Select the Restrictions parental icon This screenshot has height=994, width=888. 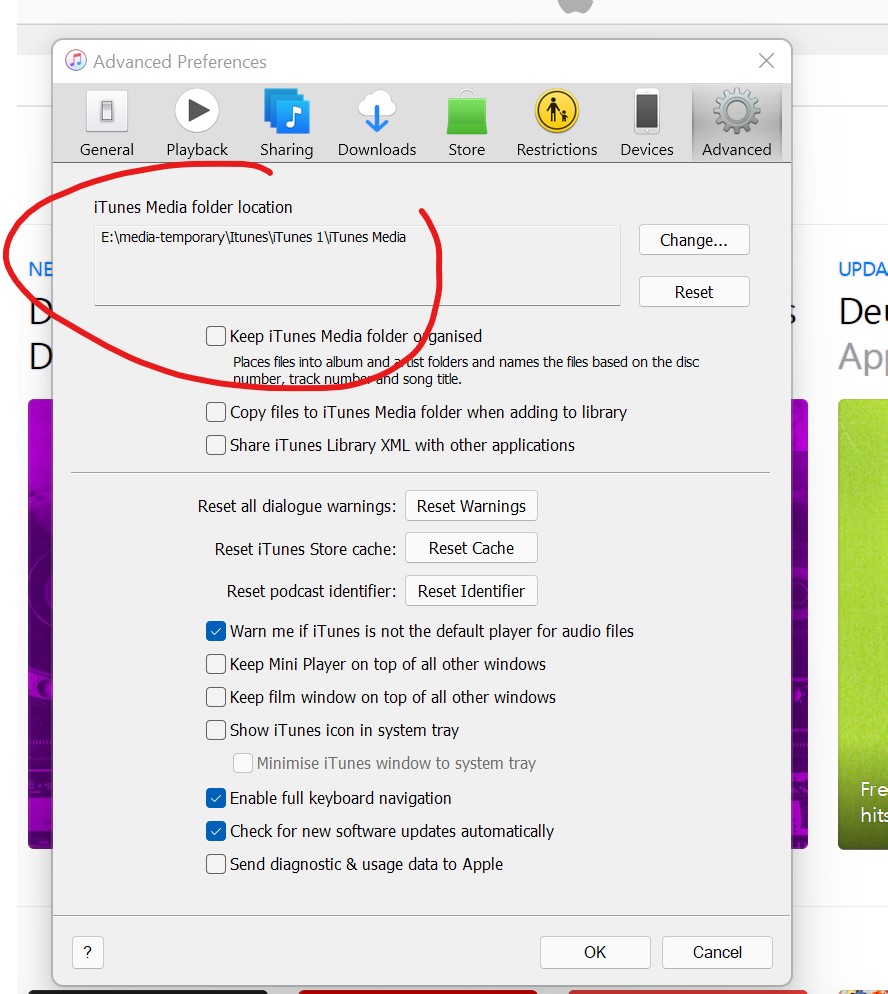pos(557,112)
